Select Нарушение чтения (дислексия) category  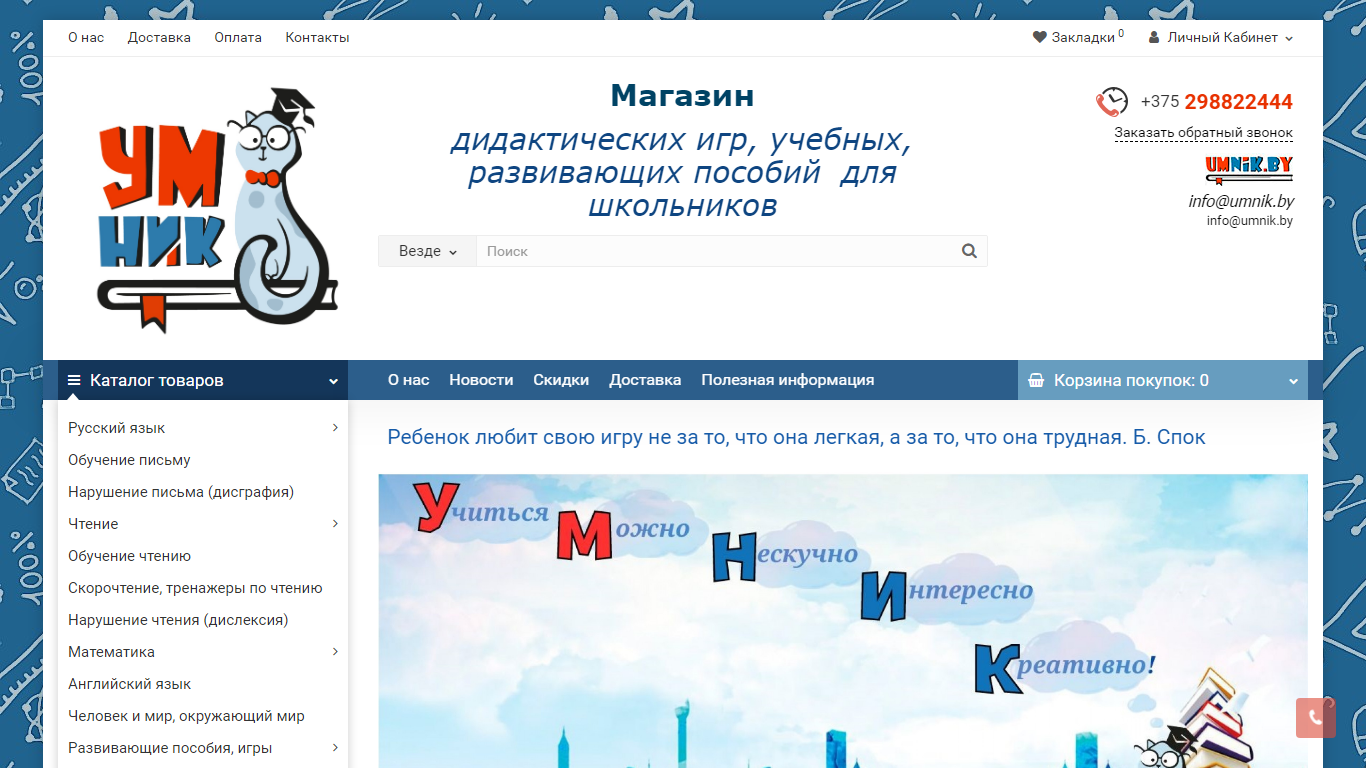point(178,620)
